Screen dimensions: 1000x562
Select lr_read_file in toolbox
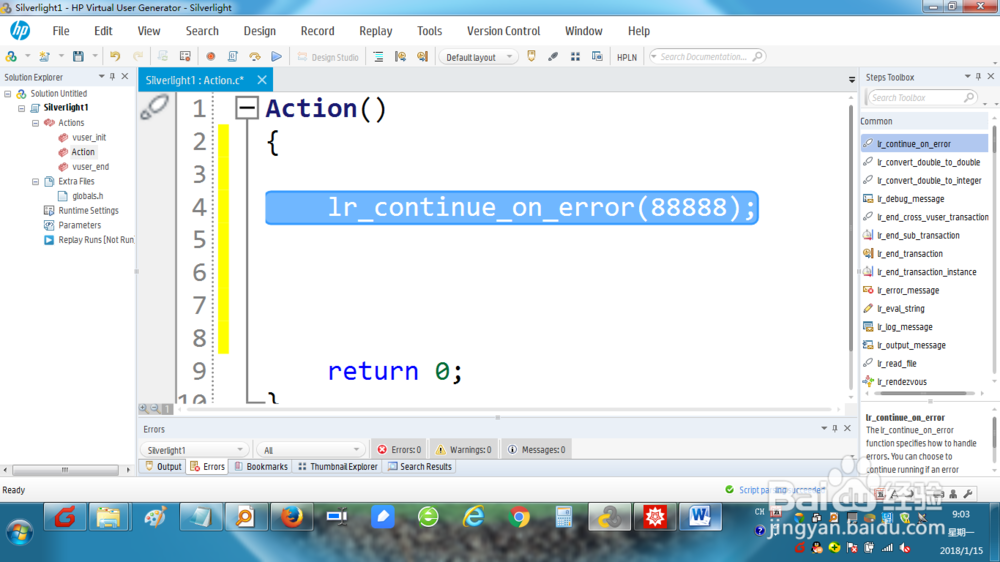tap(896, 363)
